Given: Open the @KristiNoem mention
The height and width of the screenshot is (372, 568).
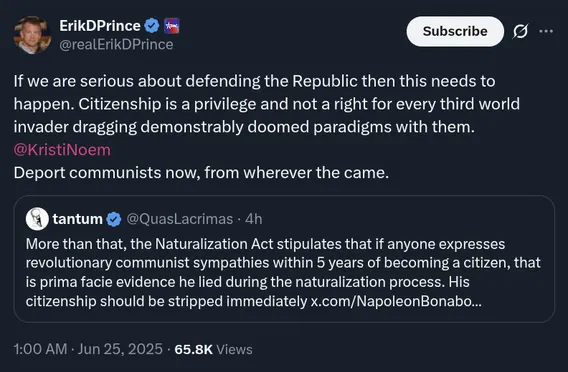Looking at the screenshot, I should 62,150.
